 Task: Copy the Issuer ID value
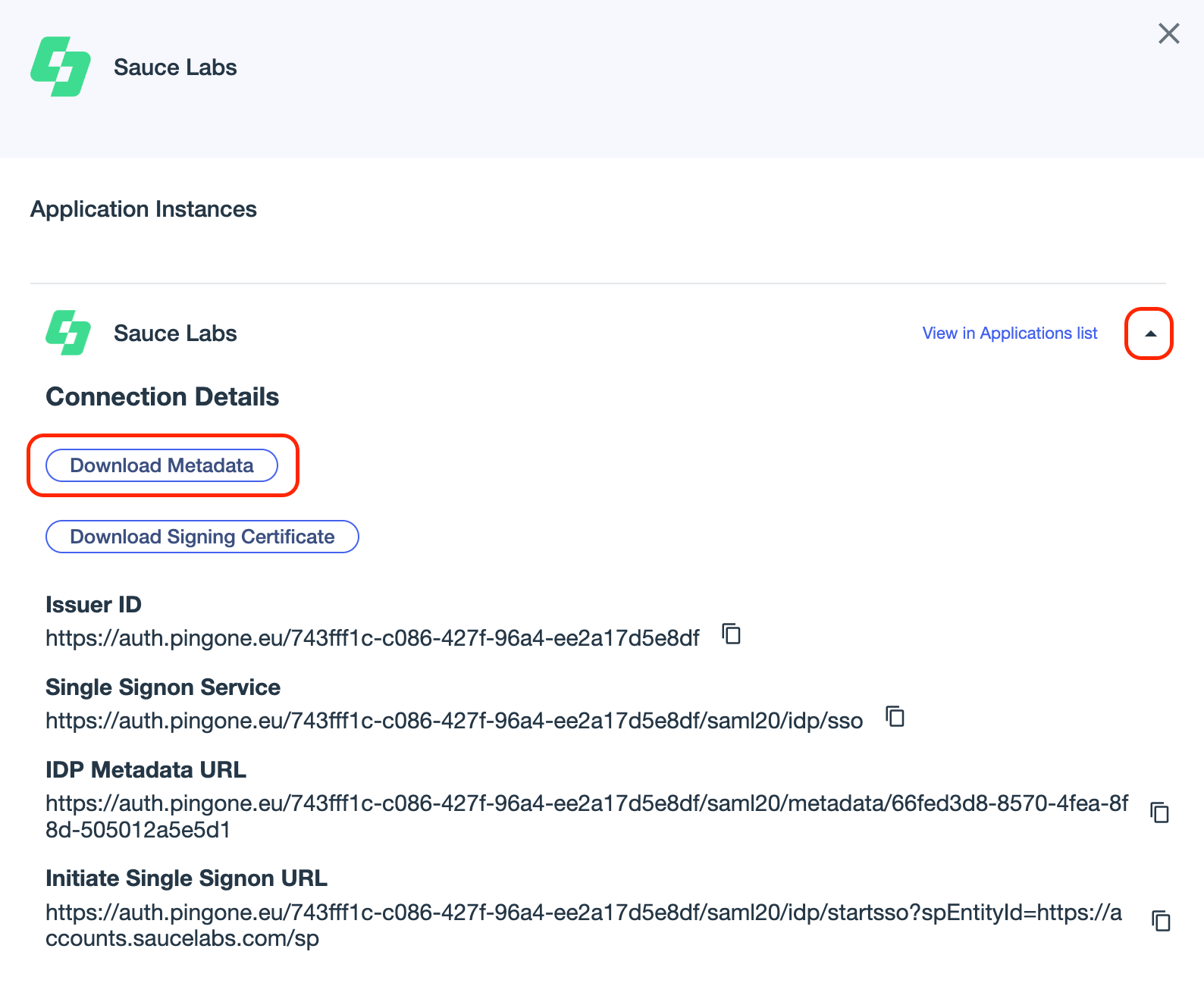click(731, 634)
